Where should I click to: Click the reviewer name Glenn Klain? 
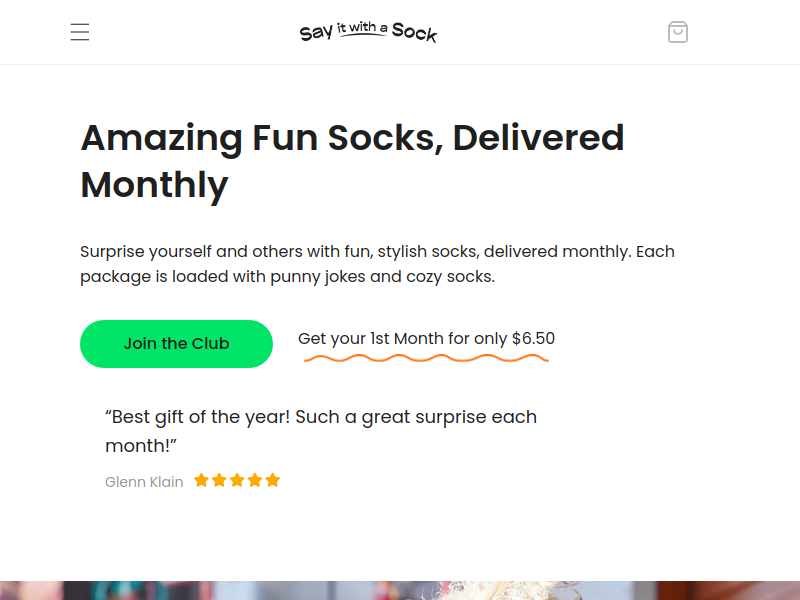coord(144,482)
